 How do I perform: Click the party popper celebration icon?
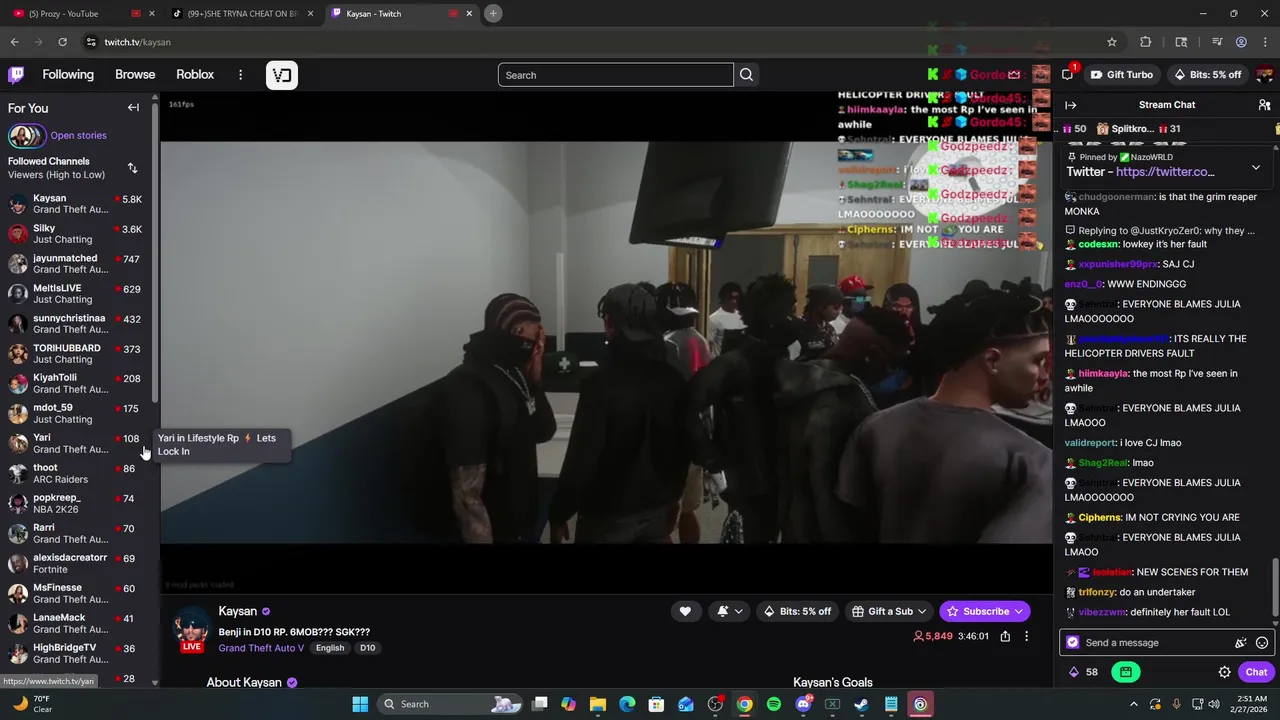tap(1241, 643)
